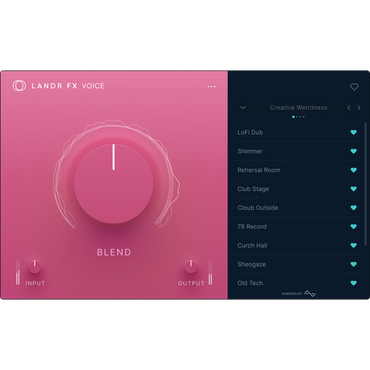The image size is (370, 370).
Task: Toggle the Club Stage favorite heart
Action: [x=354, y=189]
